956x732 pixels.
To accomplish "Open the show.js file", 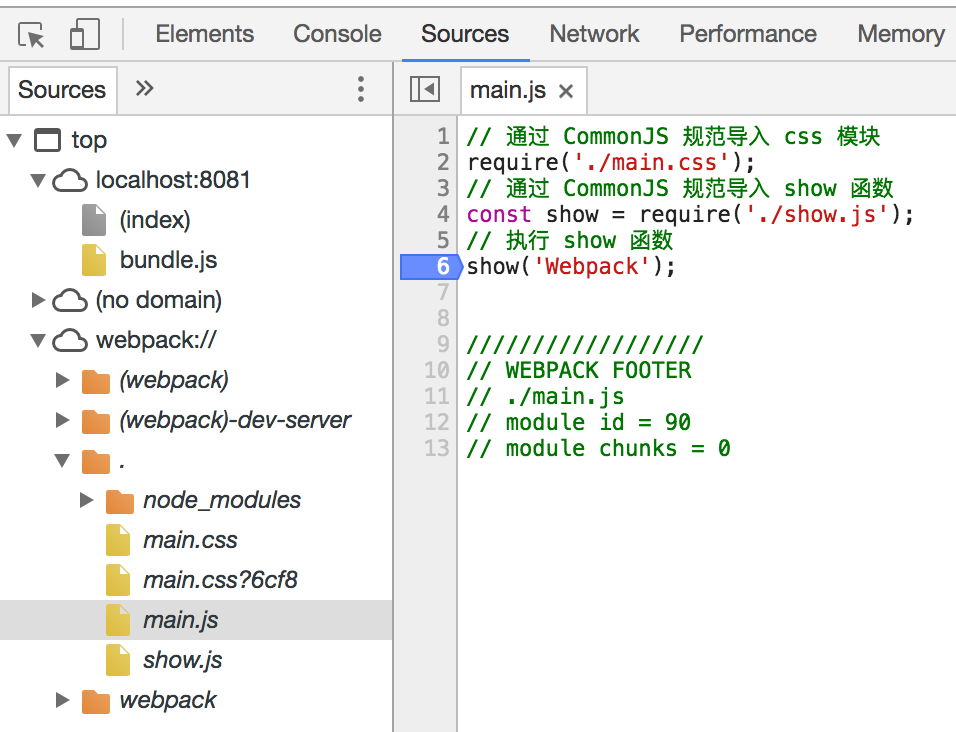I will click(x=182, y=660).
